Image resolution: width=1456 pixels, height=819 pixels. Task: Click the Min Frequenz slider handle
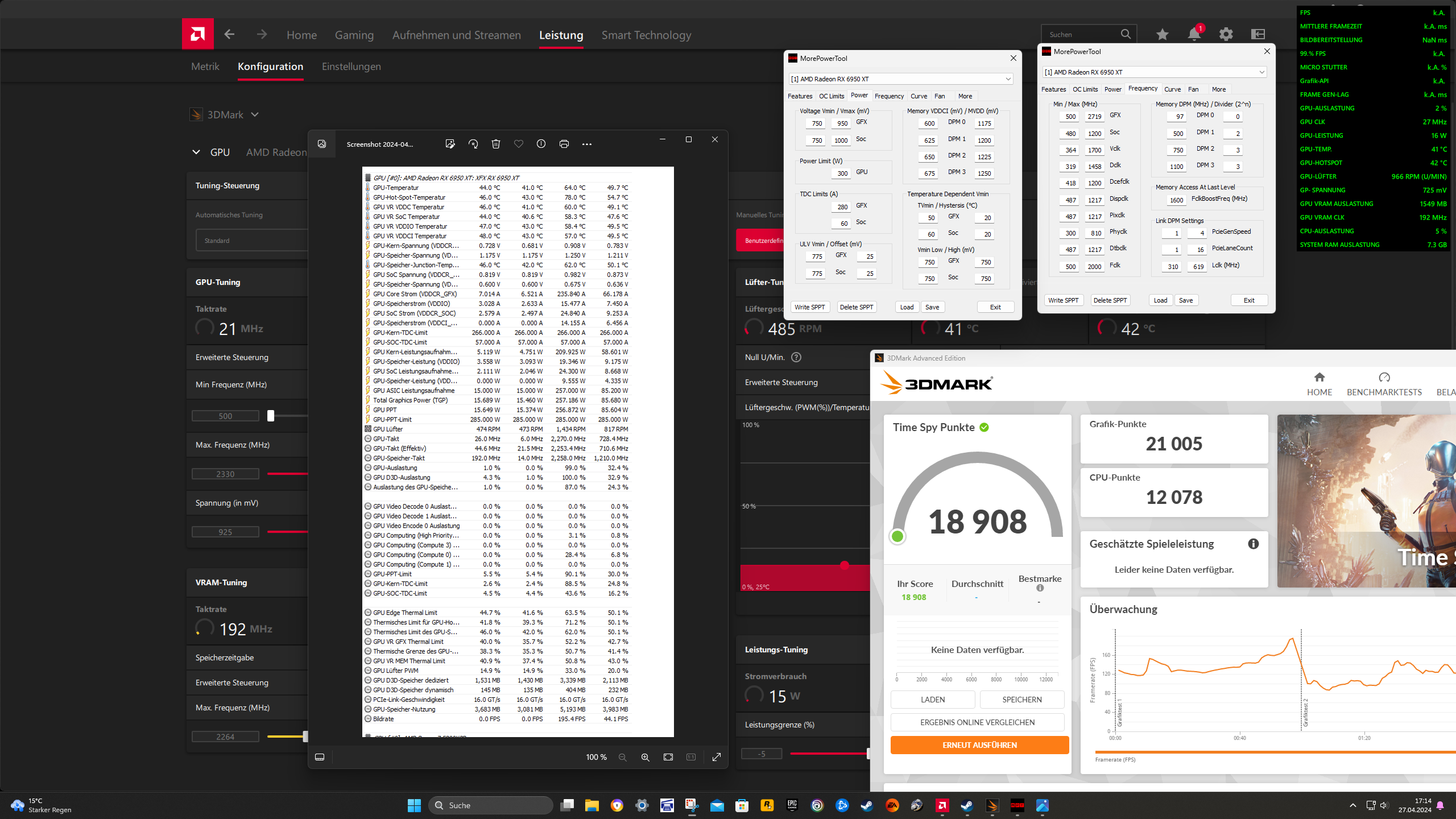[271, 416]
